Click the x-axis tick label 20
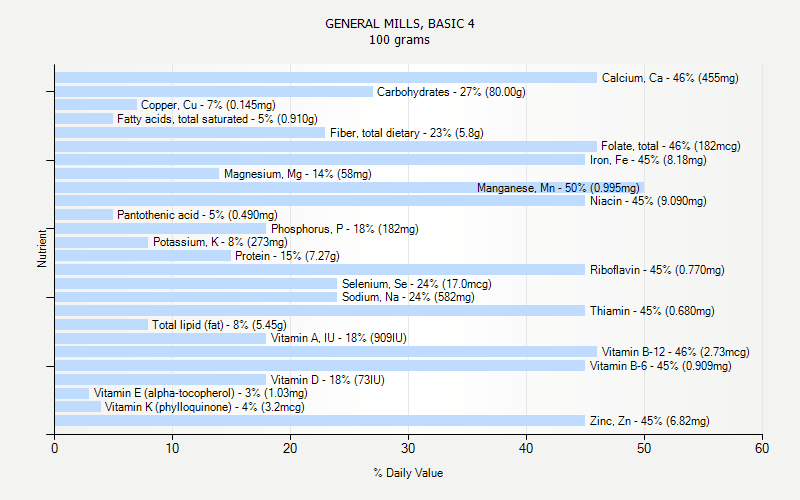800x500 pixels. point(290,448)
